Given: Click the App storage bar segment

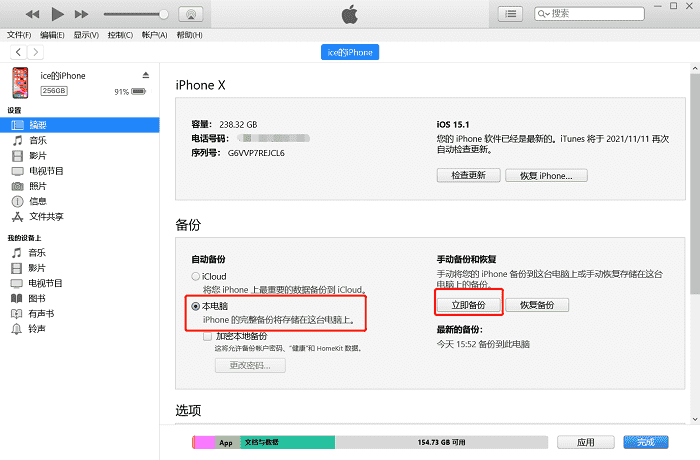Looking at the screenshot, I should click(x=228, y=442).
